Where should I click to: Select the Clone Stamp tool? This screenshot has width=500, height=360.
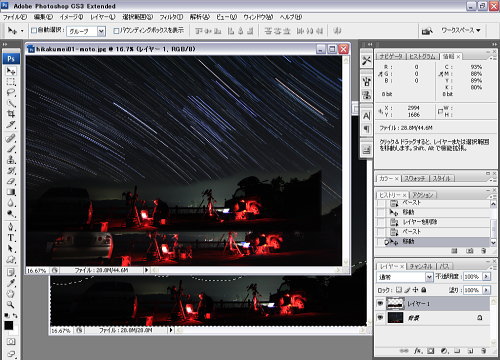click(11, 160)
